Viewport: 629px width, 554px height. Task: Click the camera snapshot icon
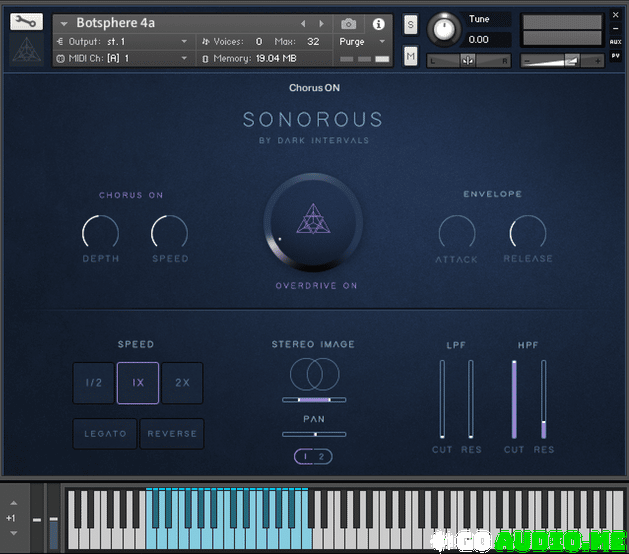pos(348,24)
